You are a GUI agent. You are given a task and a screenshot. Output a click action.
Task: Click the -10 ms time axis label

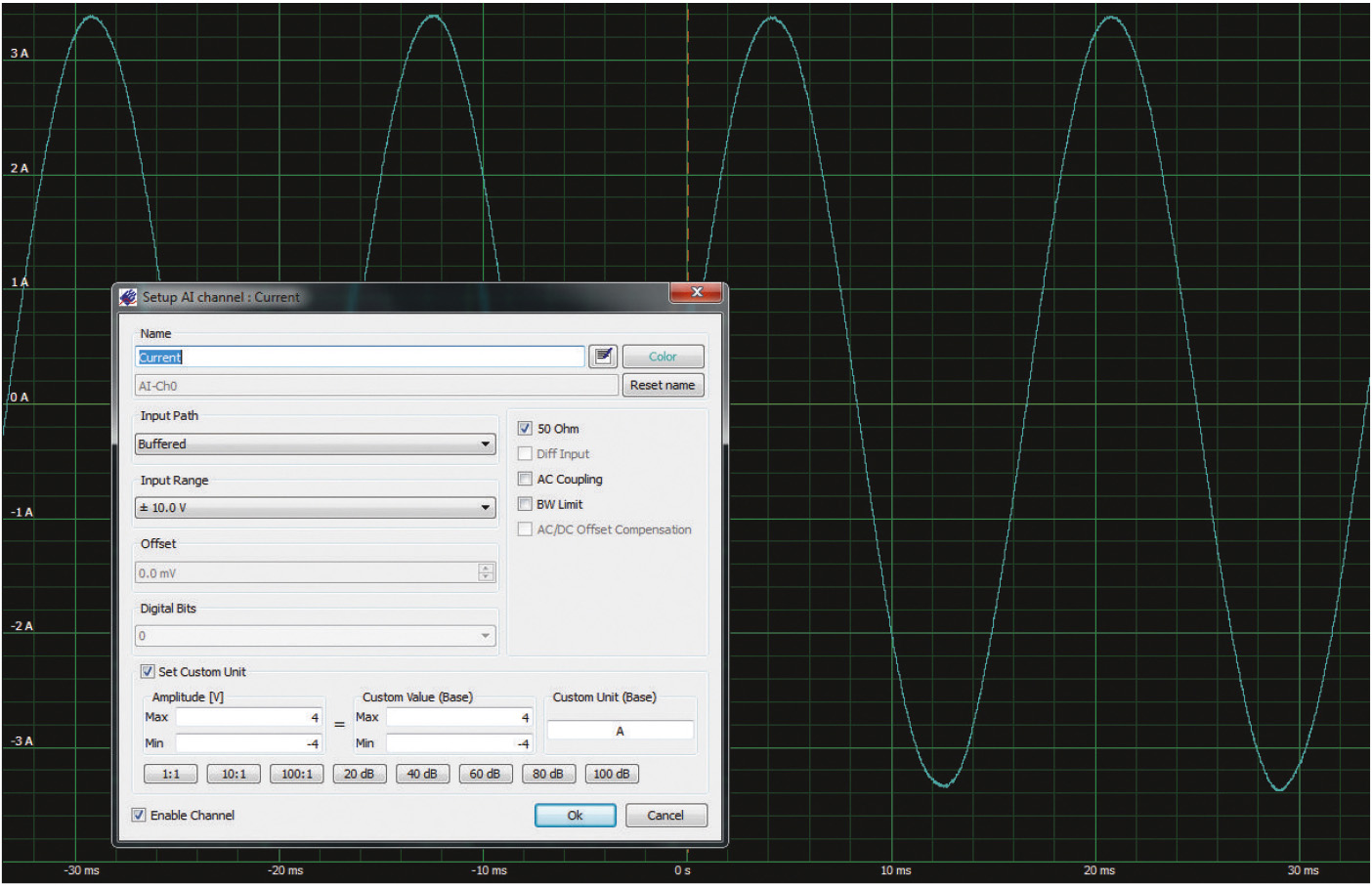(490, 870)
